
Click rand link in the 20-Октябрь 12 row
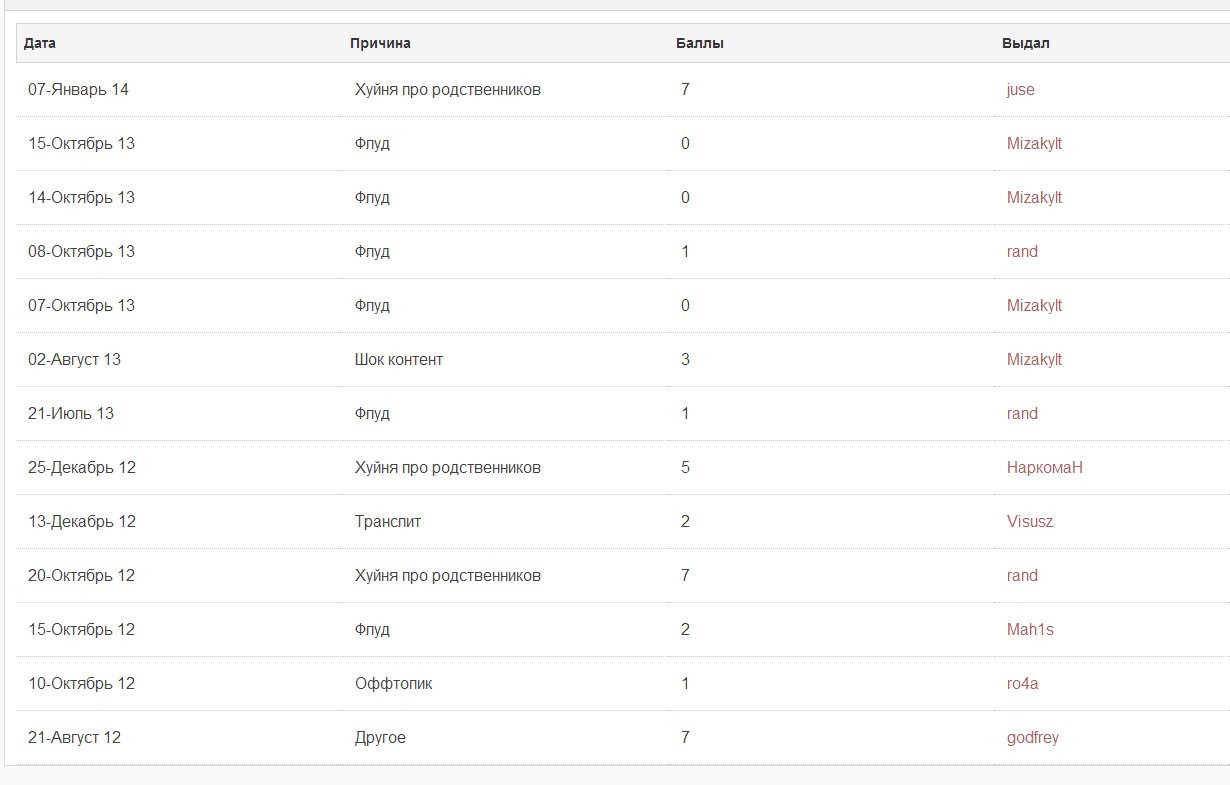1022,576
